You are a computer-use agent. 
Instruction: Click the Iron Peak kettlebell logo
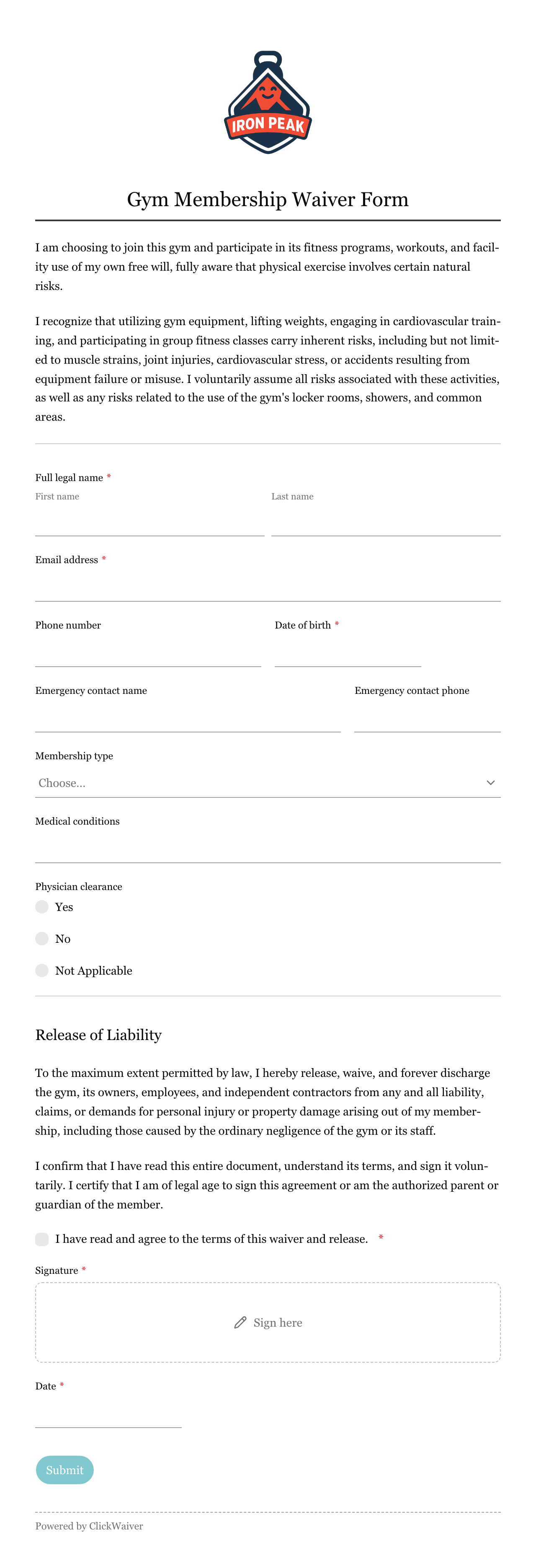click(x=268, y=102)
